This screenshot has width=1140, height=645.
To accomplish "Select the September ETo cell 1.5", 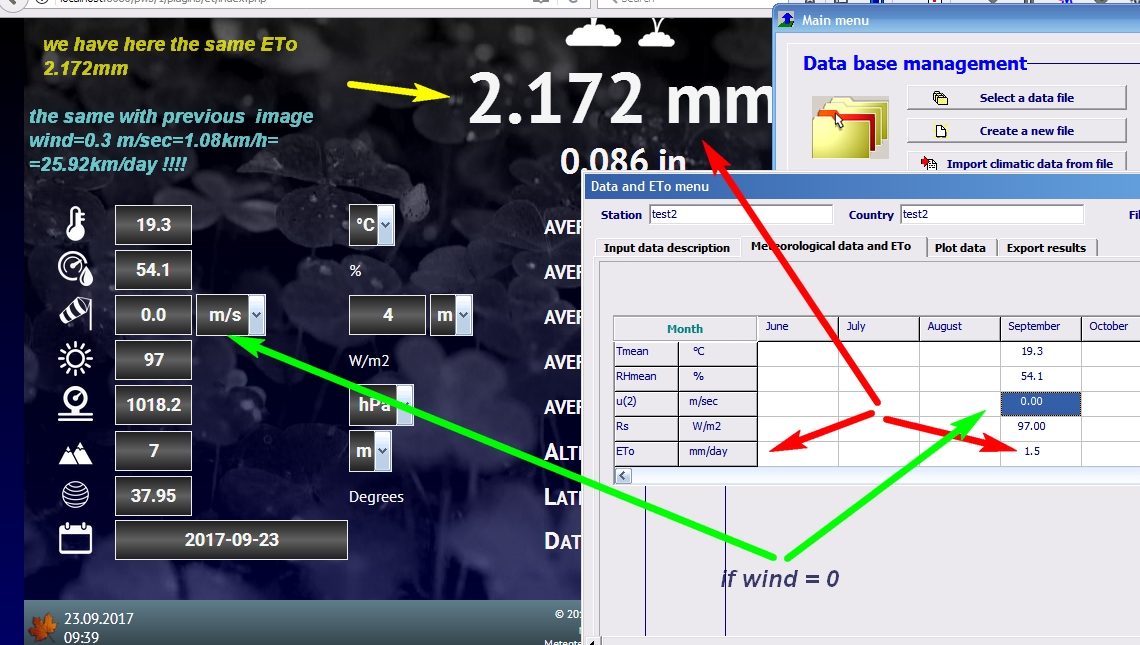I will pos(1040,452).
